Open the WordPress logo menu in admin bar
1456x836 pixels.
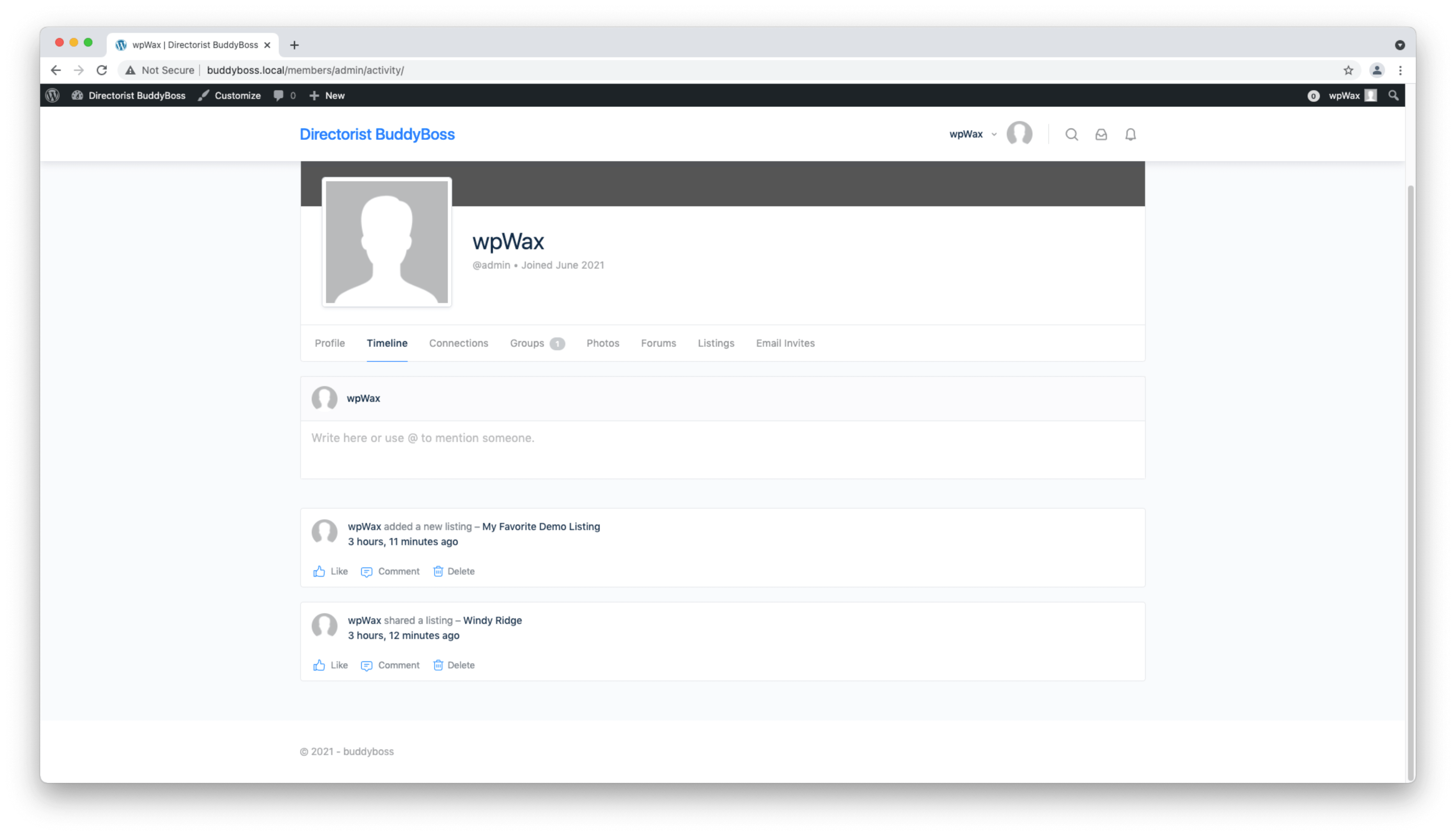52,95
